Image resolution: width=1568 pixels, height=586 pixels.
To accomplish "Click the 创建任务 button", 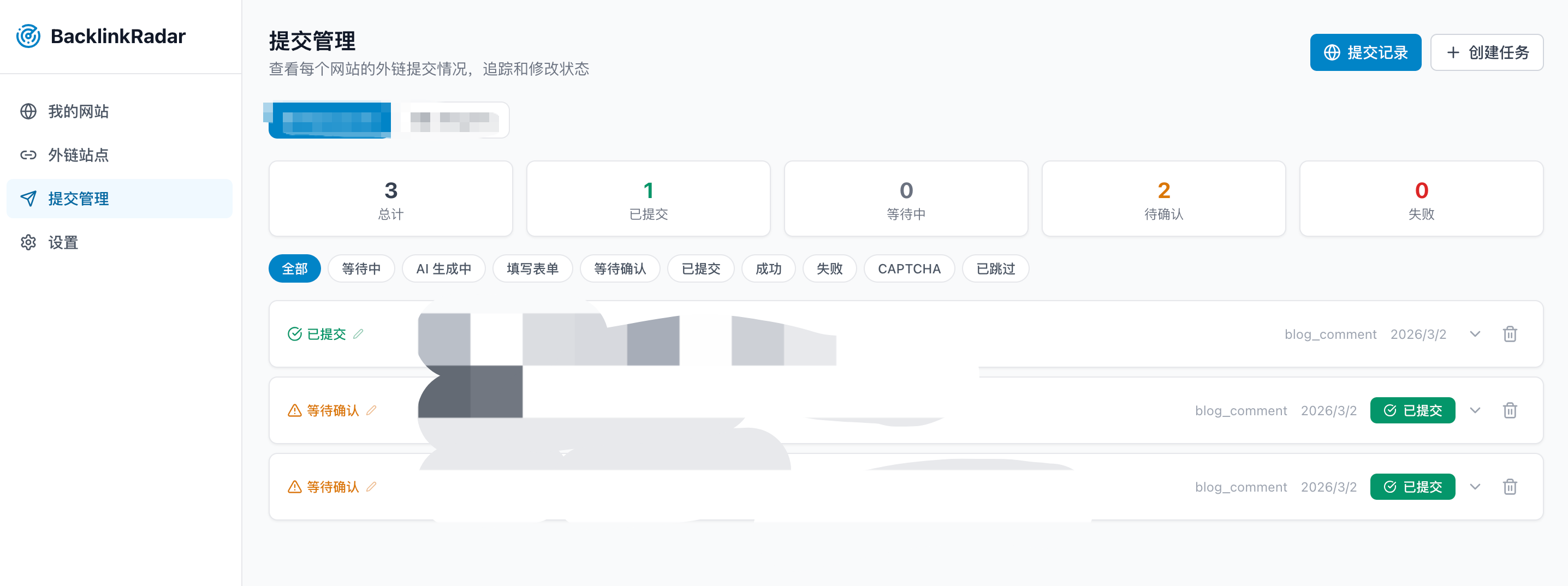I will tap(1487, 52).
